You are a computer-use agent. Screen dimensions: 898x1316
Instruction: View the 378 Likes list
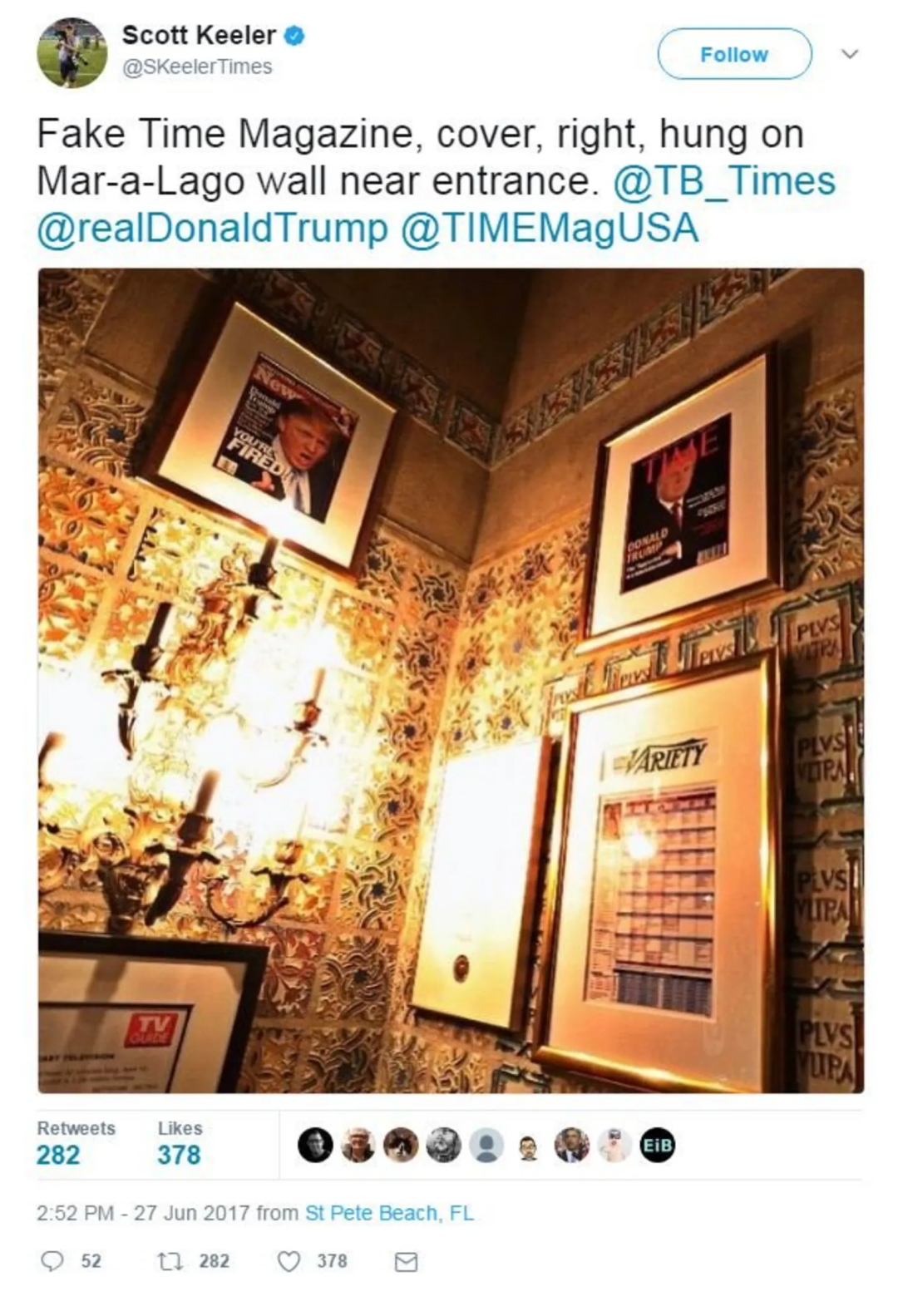click(x=180, y=1142)
